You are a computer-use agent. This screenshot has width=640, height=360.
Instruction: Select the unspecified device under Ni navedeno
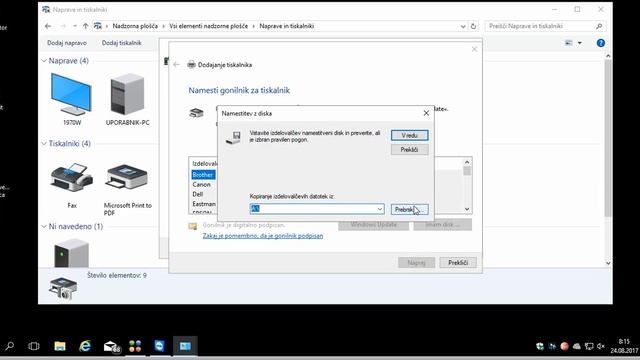[x=71, y=253]
